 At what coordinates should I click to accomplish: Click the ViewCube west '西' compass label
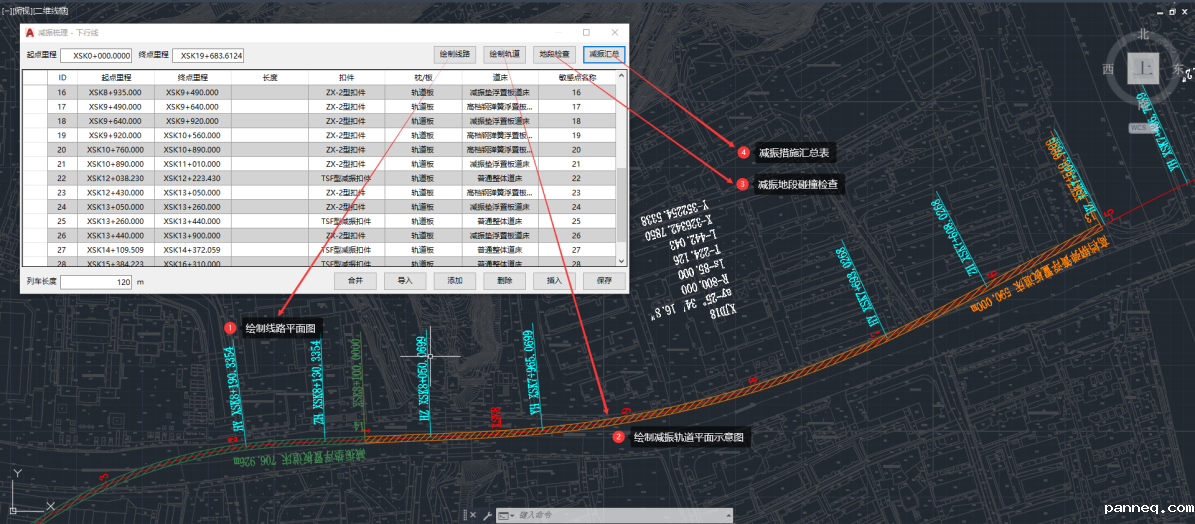(x=1108, y=69)
